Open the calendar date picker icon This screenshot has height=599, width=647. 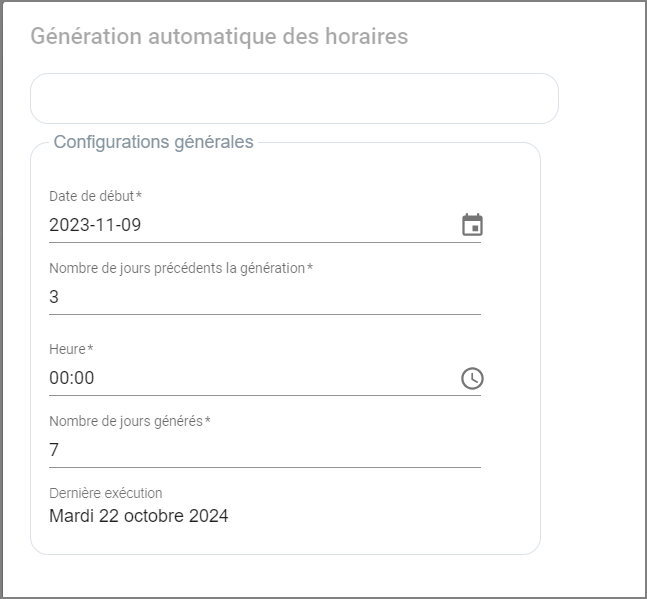pos(472,225)
